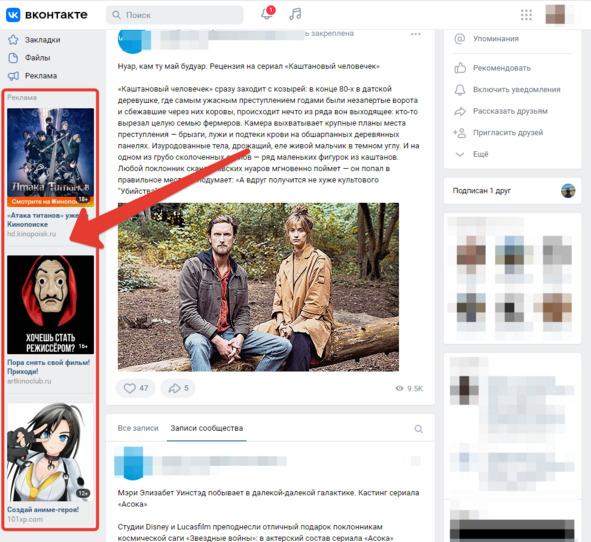This screenshot has height=542, width=591.
Task: Open the three-dots menu on pinned post
Action: pyautogui.click(x=415, y=34)
